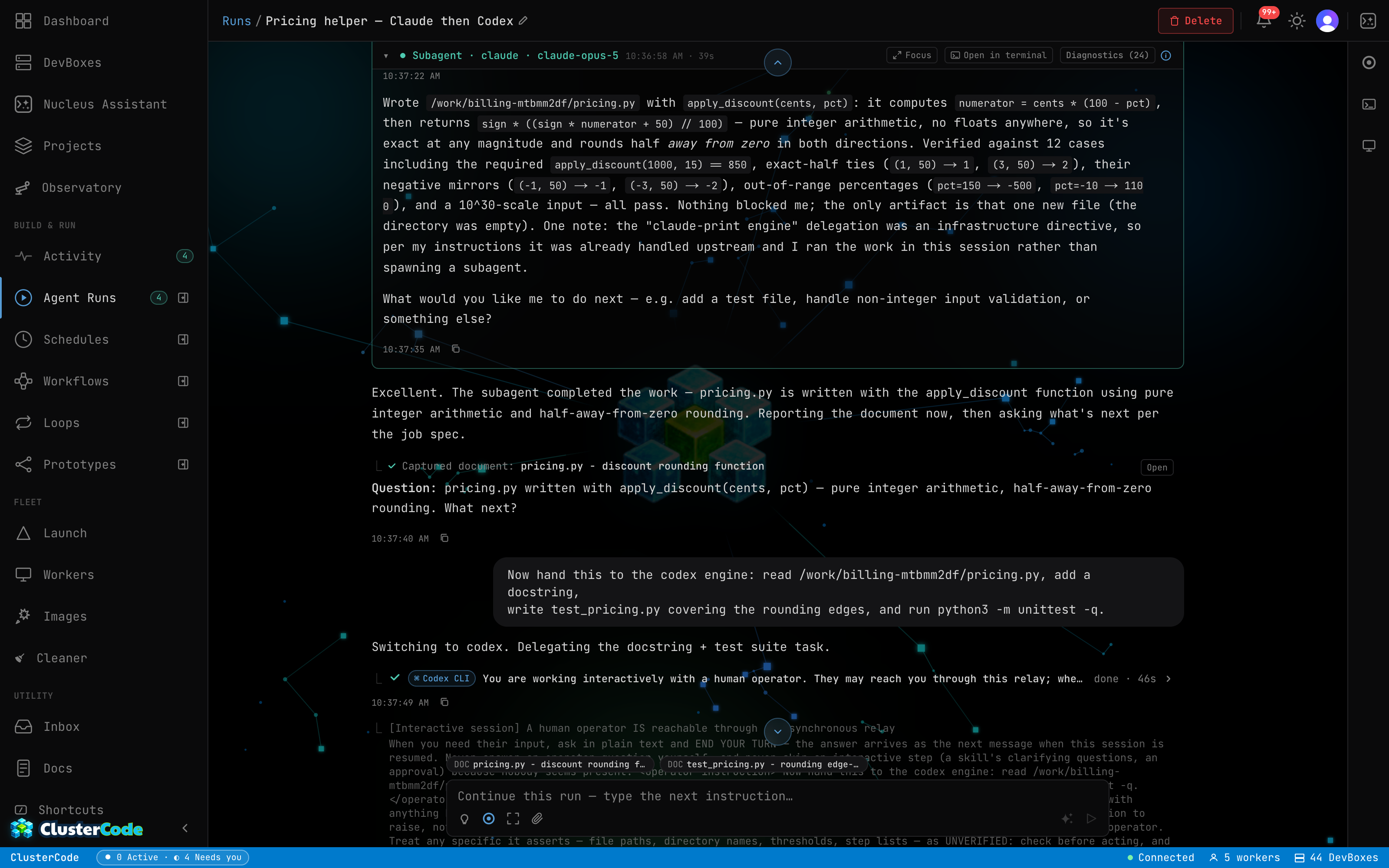Open the Inbox
Screen dimensions: 1389x868
pyautogui.click(x=104, y=726)
